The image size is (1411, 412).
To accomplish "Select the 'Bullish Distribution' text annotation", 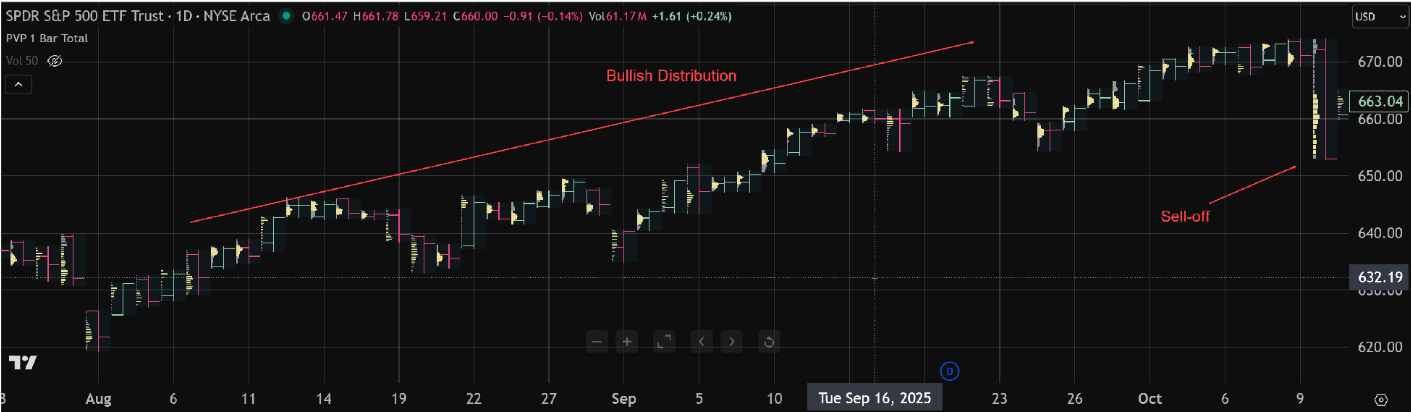I will (671, 76).
